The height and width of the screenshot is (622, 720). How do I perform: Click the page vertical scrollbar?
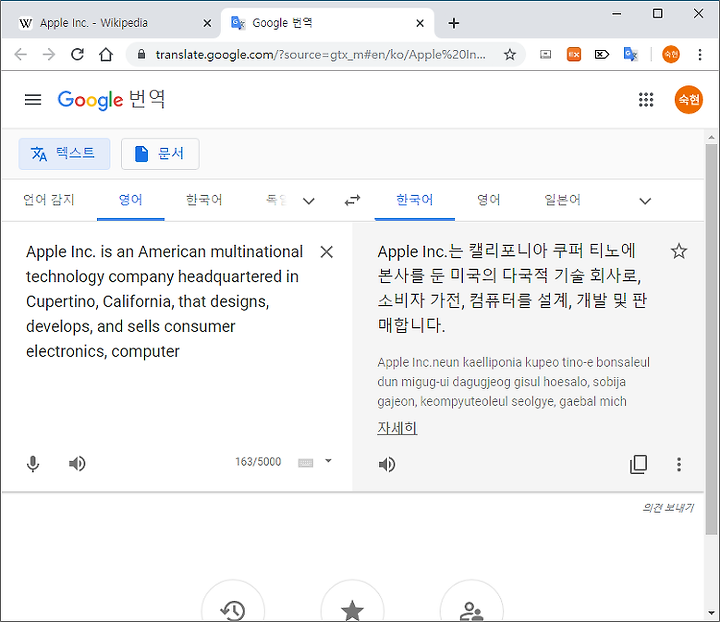711,340
